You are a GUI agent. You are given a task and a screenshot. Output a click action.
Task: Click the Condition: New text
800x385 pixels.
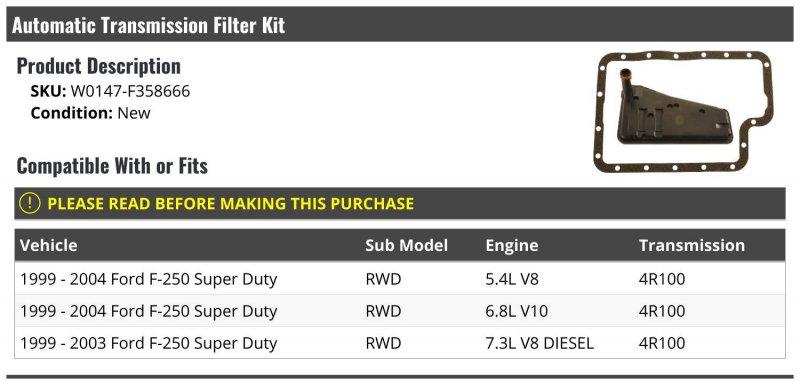coord(90,113)
